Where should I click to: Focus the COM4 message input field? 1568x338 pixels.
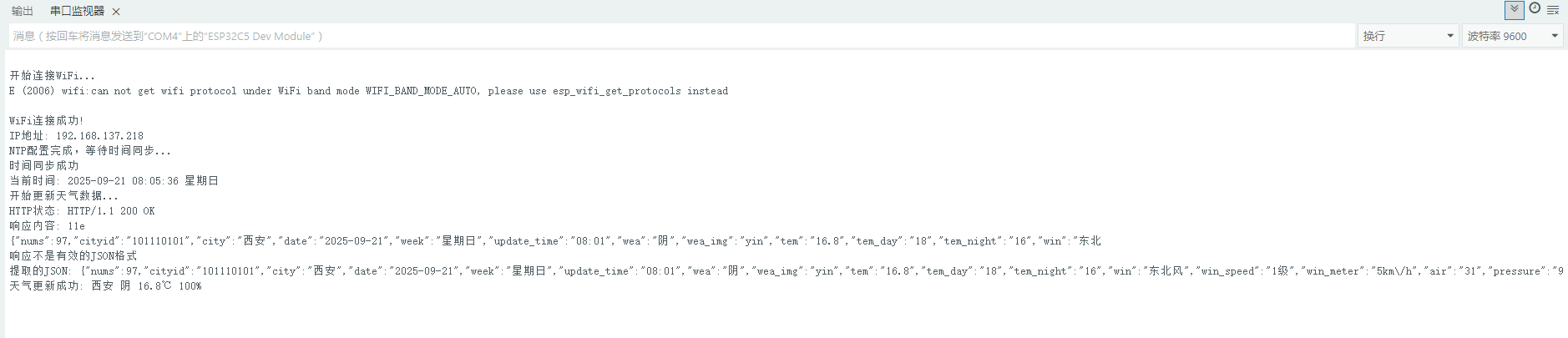[x=681, y=36]
